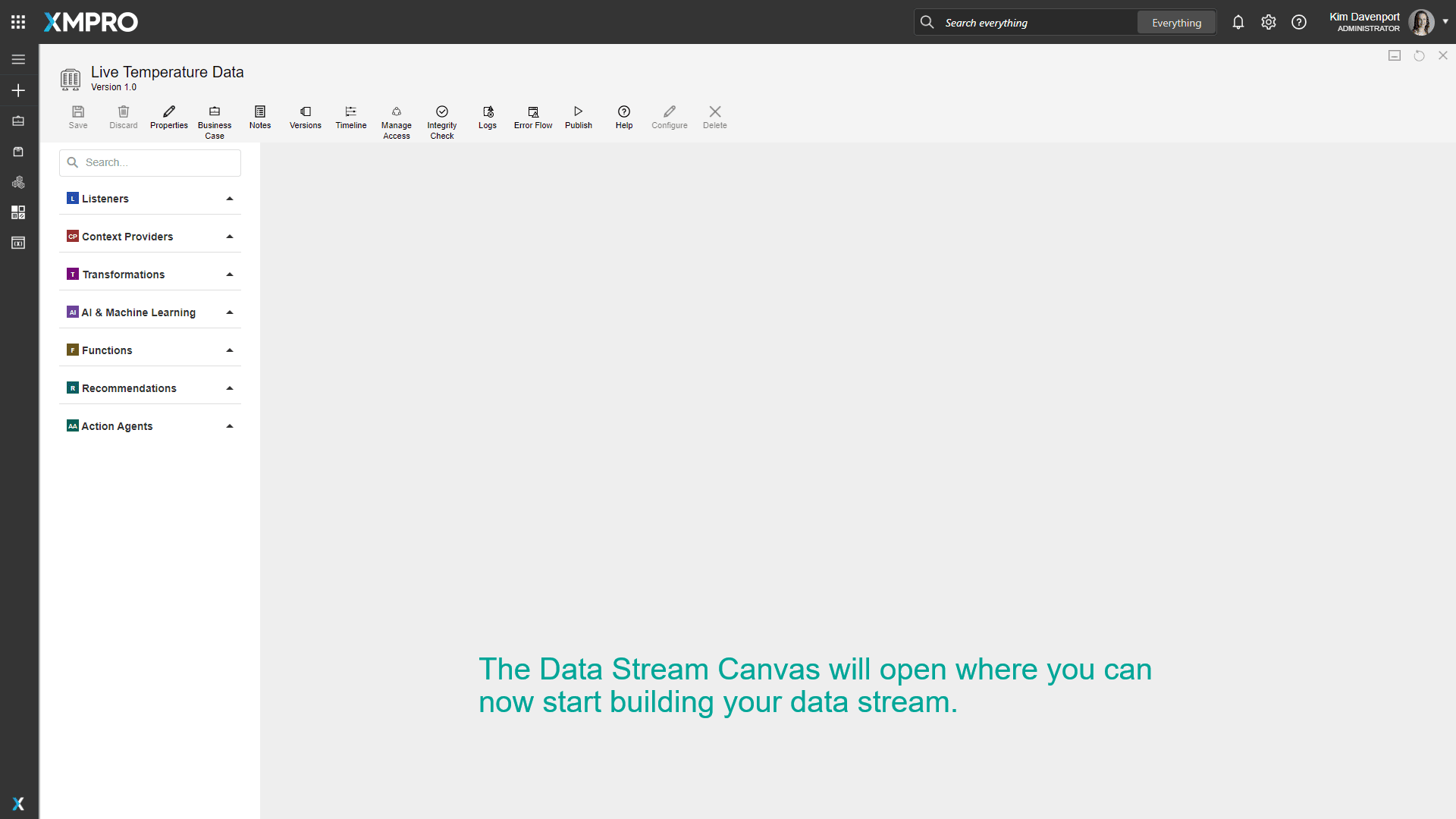
Task: View the stream Logs
Action: [x=487, y=118]
